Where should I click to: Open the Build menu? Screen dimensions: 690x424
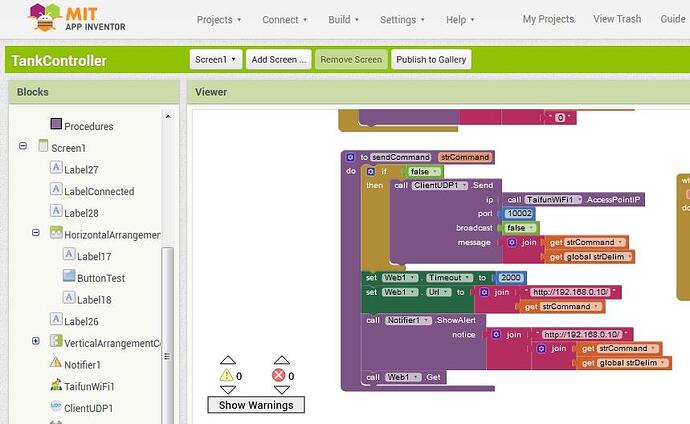tap(343, 20)
